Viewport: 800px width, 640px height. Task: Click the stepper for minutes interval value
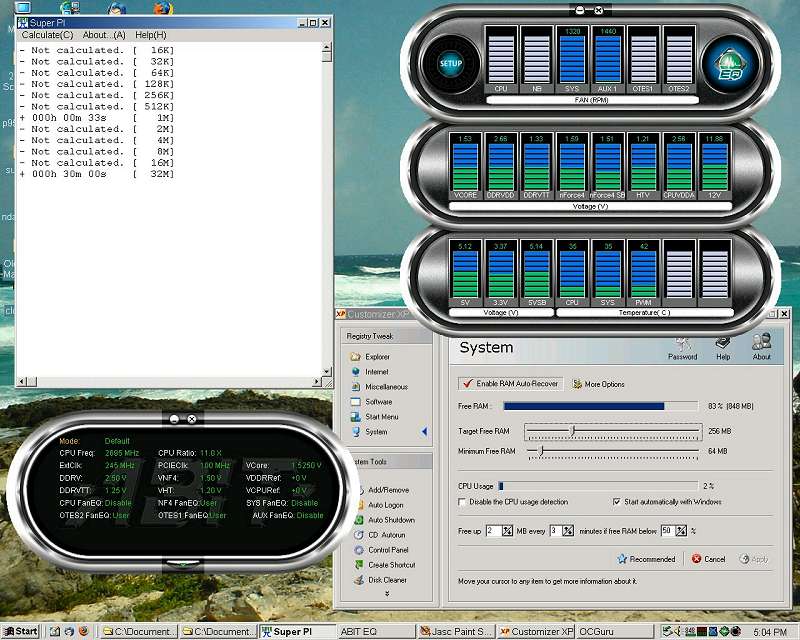[567, 531]
